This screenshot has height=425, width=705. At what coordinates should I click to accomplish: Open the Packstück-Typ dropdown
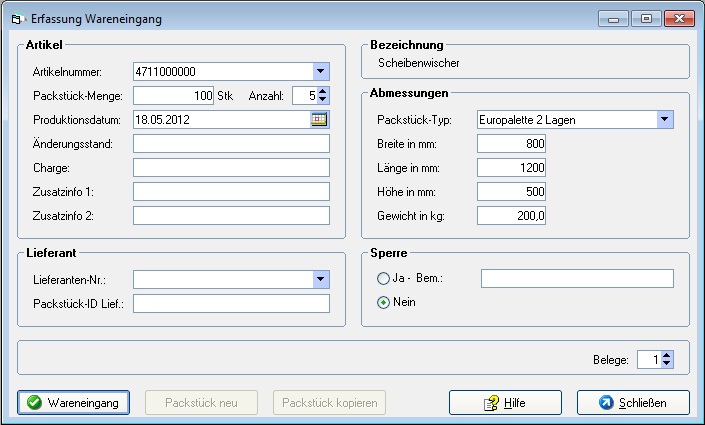pyautogui.click(x=665, y=120)
